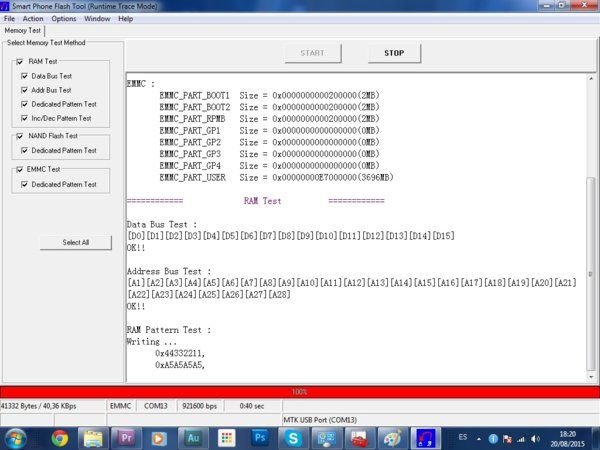Screen dimensions: 600x450
Task: Open network signal tray icon
Action: [521, 439]
